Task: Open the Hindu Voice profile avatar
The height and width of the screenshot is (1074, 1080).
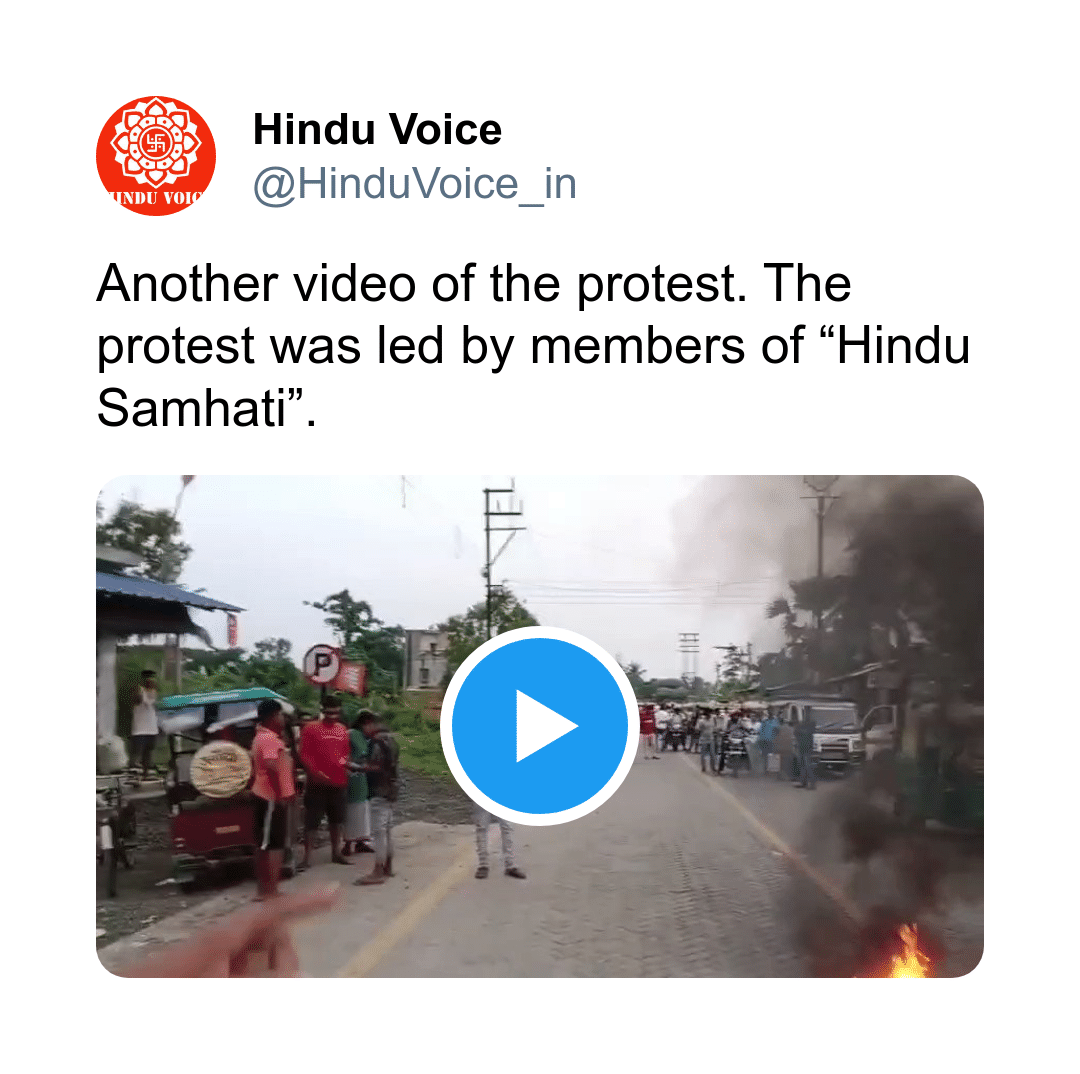Action: [156, 156]
